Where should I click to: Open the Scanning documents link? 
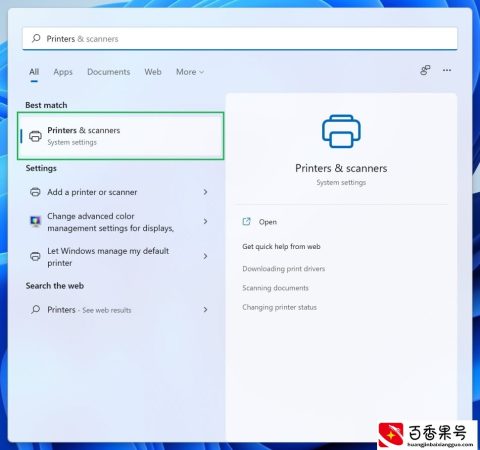[x=275, y=288]
